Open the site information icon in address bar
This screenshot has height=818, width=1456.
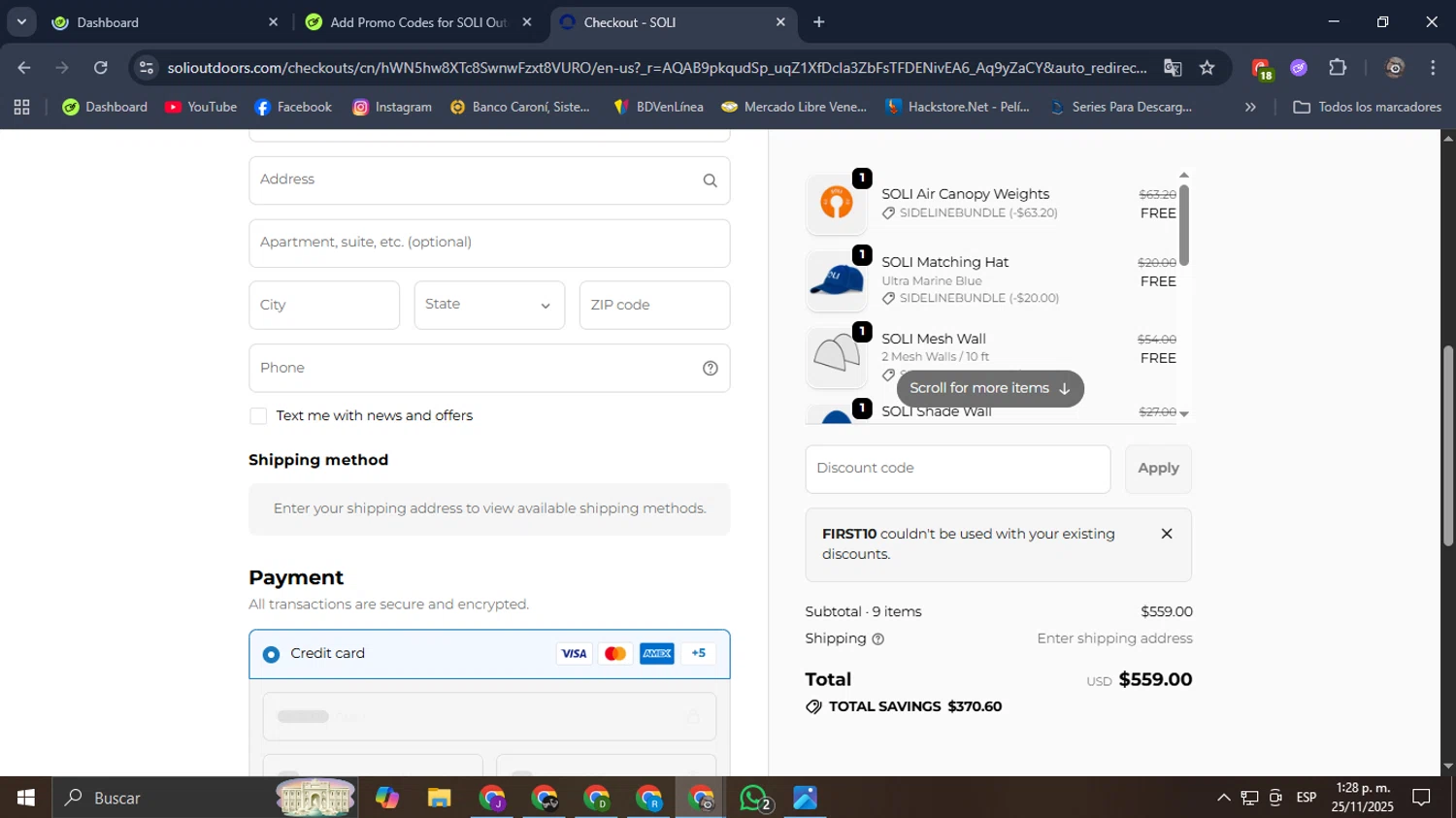tap(147, 68)
